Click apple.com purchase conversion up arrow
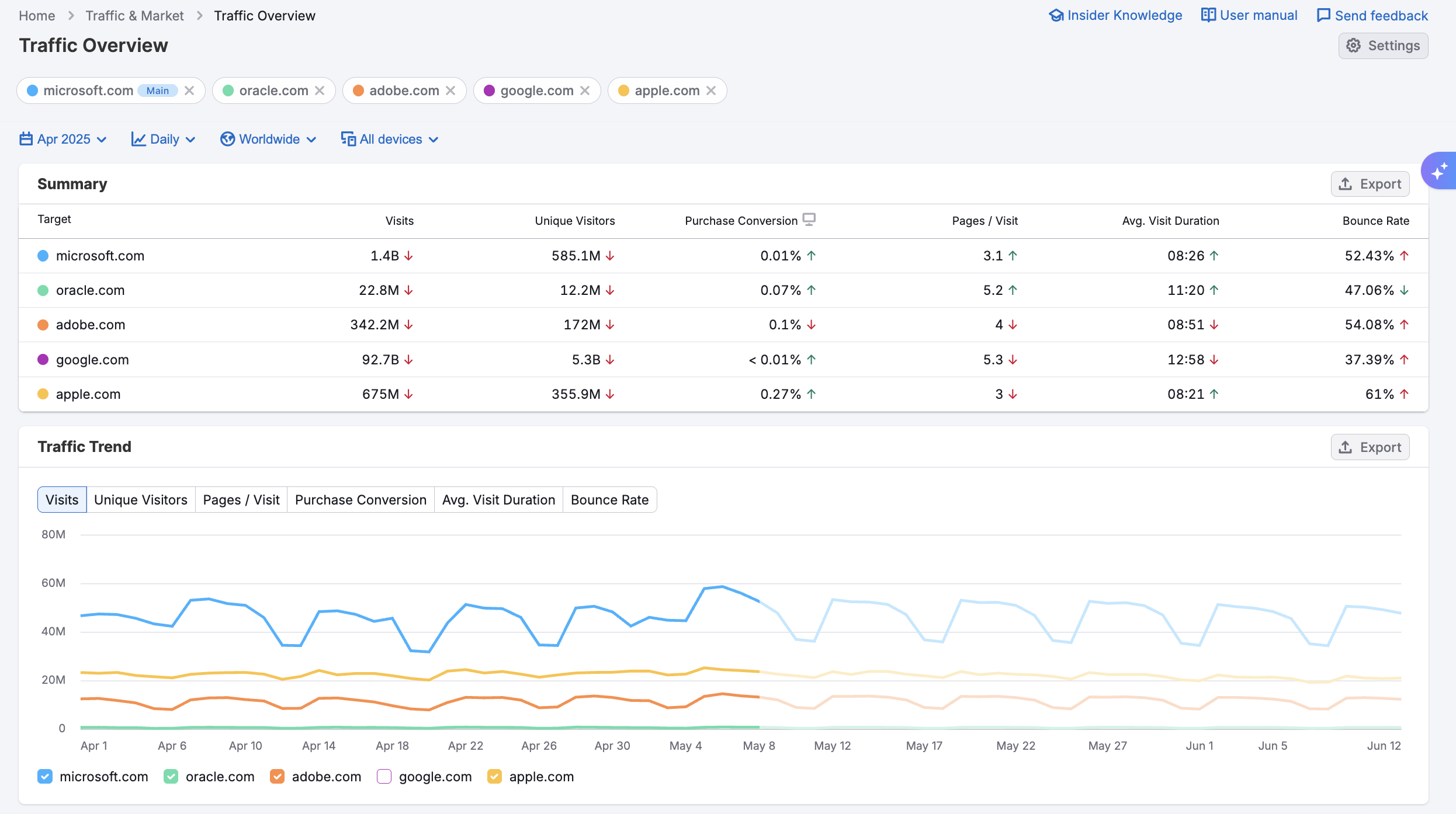The image size is (1456, 814). coord(812,394)
